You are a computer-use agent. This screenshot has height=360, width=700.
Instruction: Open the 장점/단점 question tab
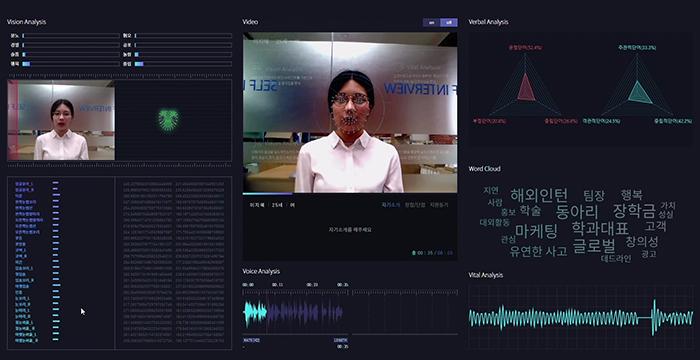click(415, 205)
